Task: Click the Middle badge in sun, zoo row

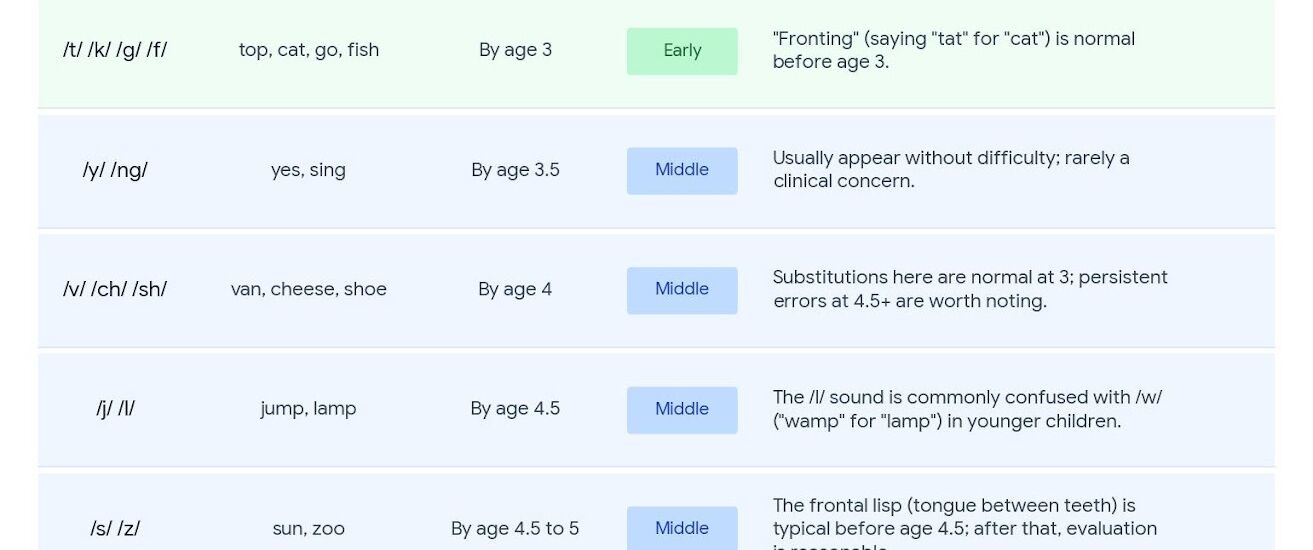Action: point(682,528)
